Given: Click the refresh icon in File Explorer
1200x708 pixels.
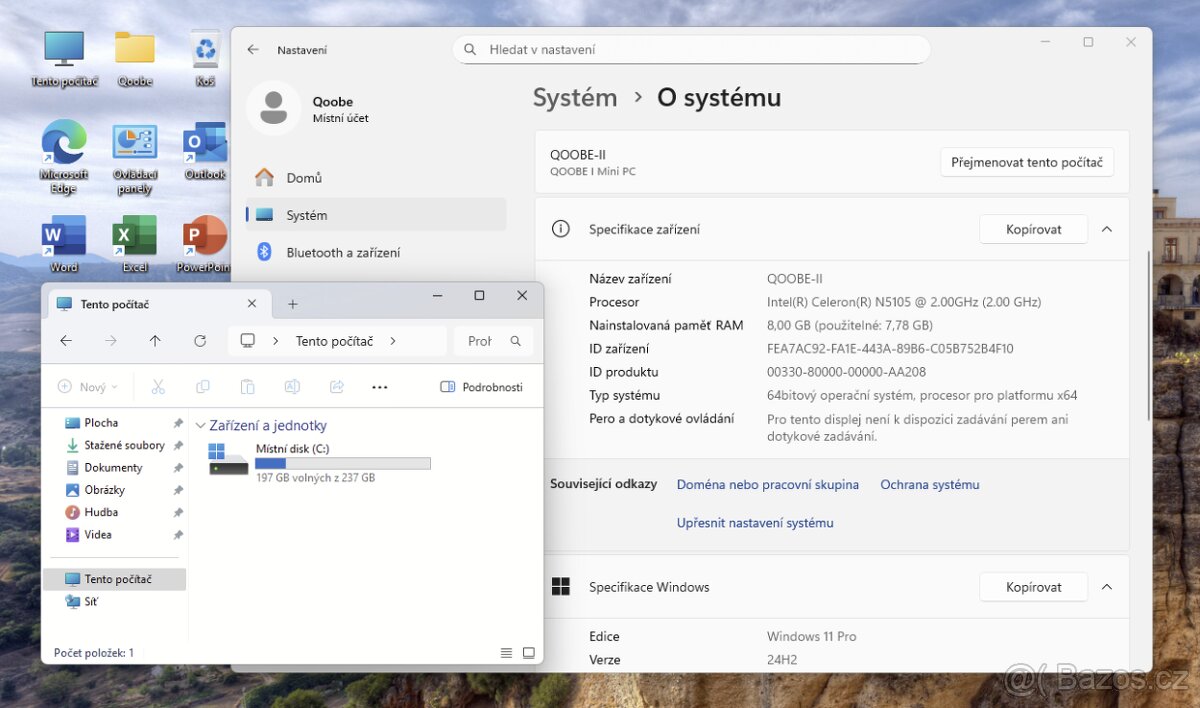Looking at the screenshot, I should [200, 341].
